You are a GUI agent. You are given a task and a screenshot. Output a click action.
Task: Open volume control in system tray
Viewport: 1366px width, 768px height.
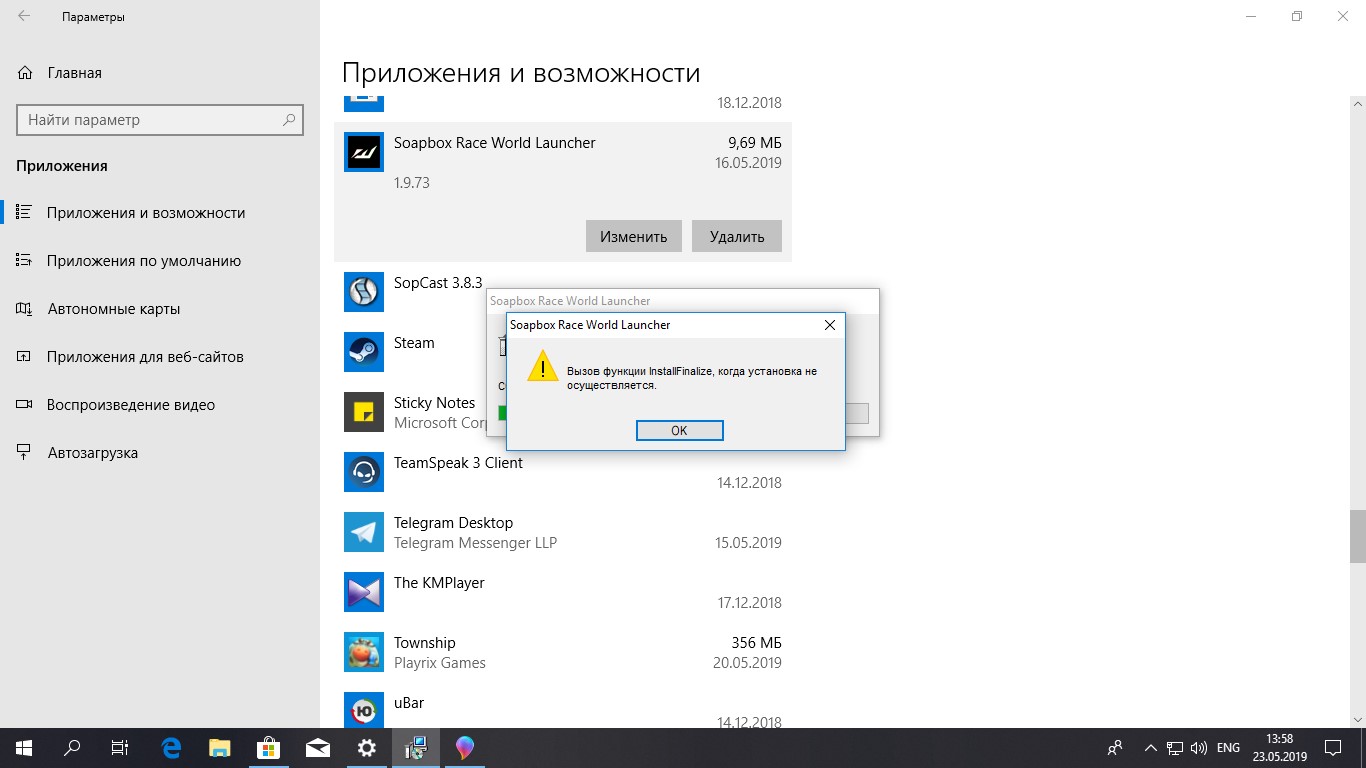pos(1199,747)
